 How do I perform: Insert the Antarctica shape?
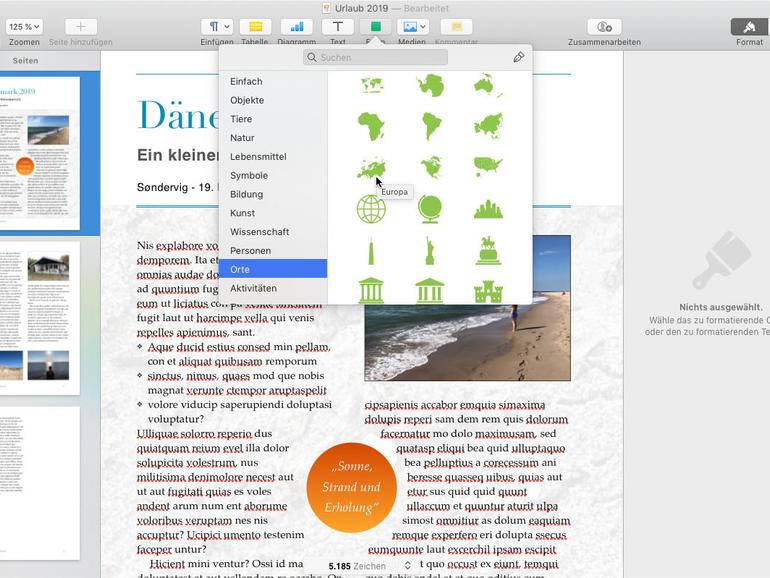[431, 85]
